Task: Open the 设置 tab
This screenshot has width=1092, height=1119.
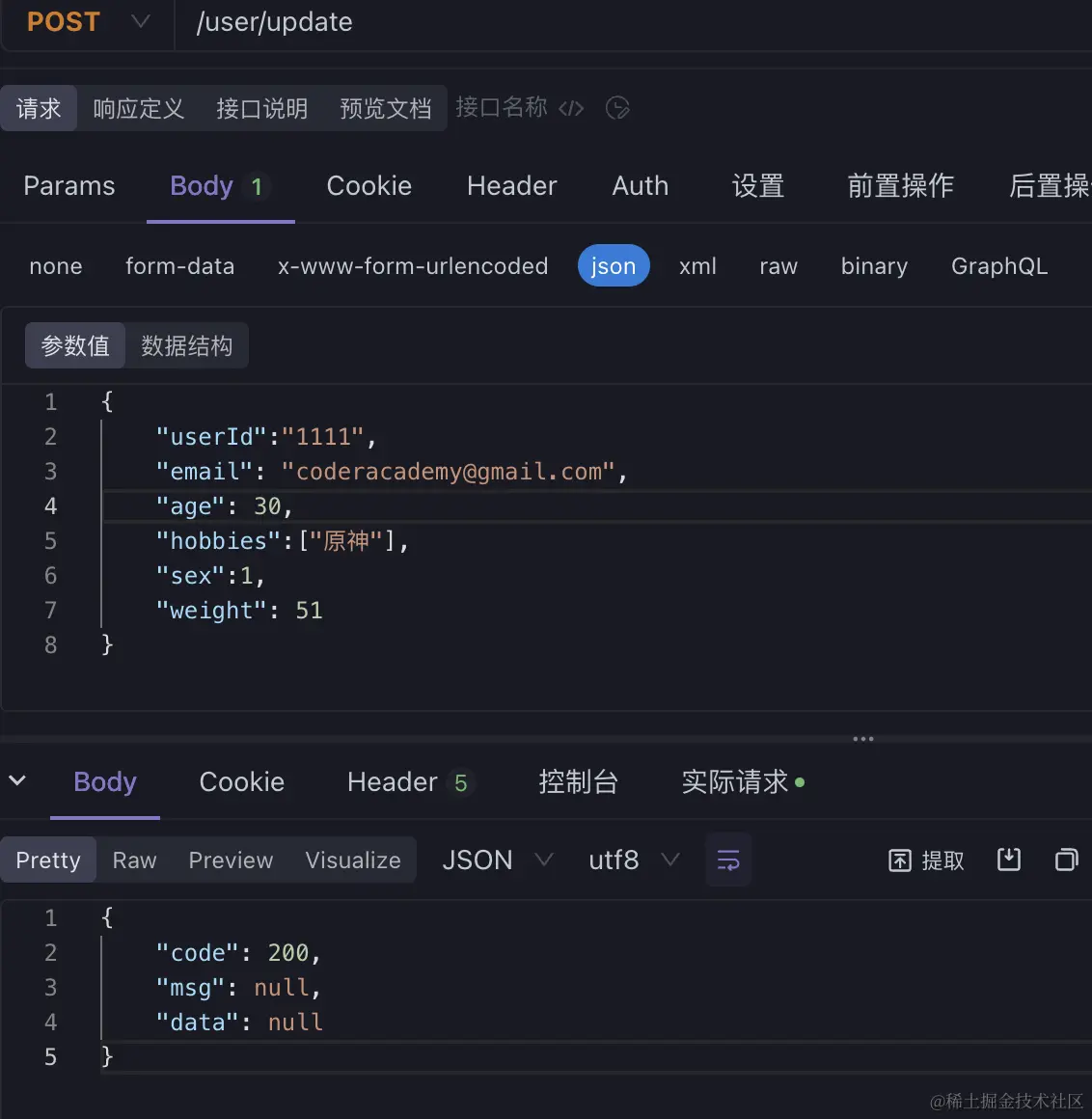Action: pos(758,186)
